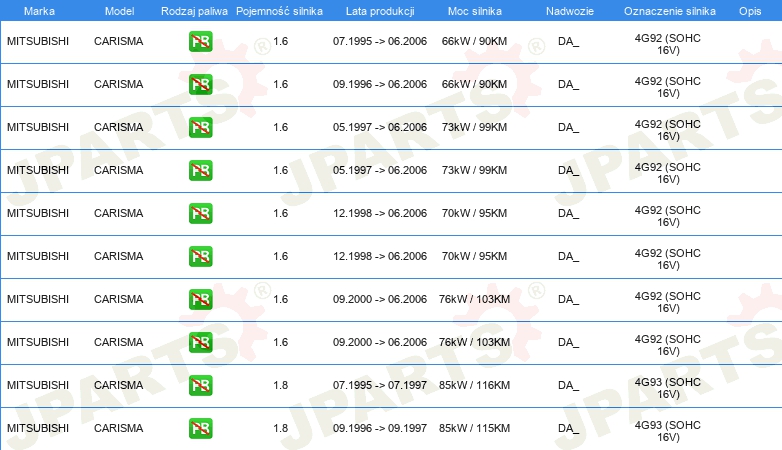Click the PB icon in the 85kW / 115KM row
The height and width of the screenshot is (450, 782).
[x=200, y=428]
